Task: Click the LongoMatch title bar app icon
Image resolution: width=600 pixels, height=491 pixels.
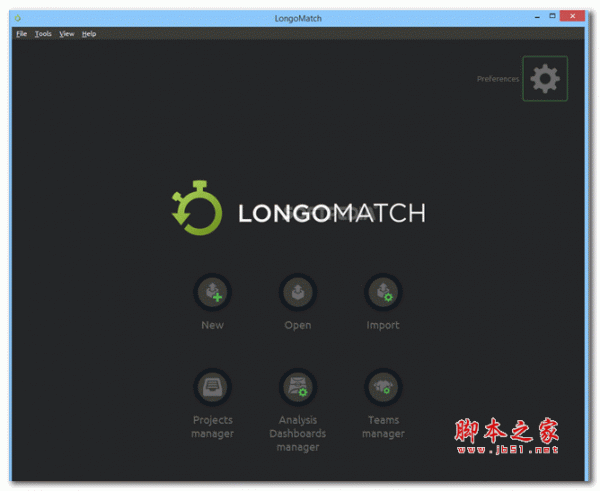Action: pos(18,18)
